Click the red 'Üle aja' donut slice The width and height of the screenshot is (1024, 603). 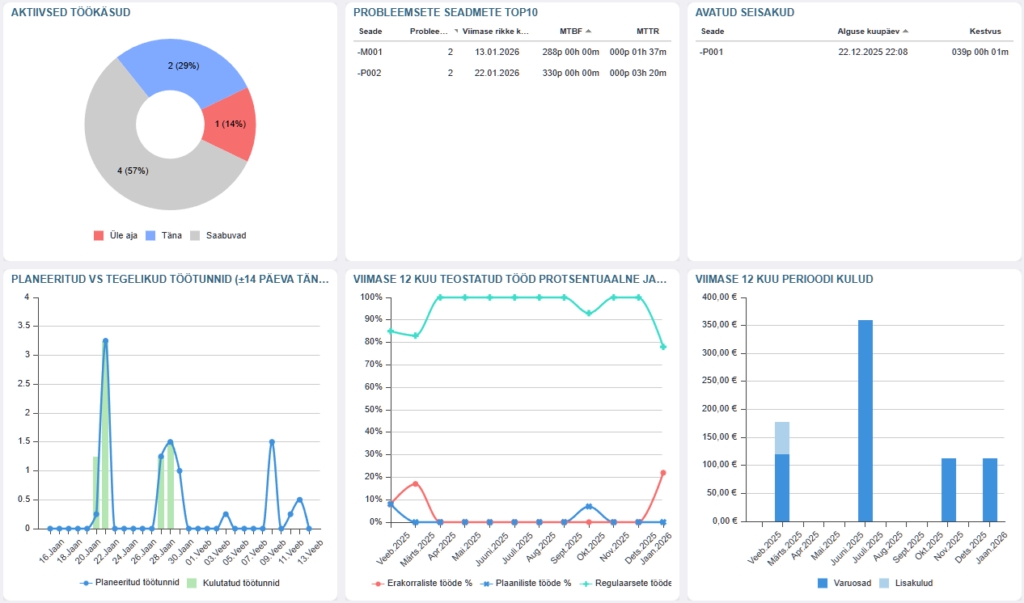coord(232,125)
